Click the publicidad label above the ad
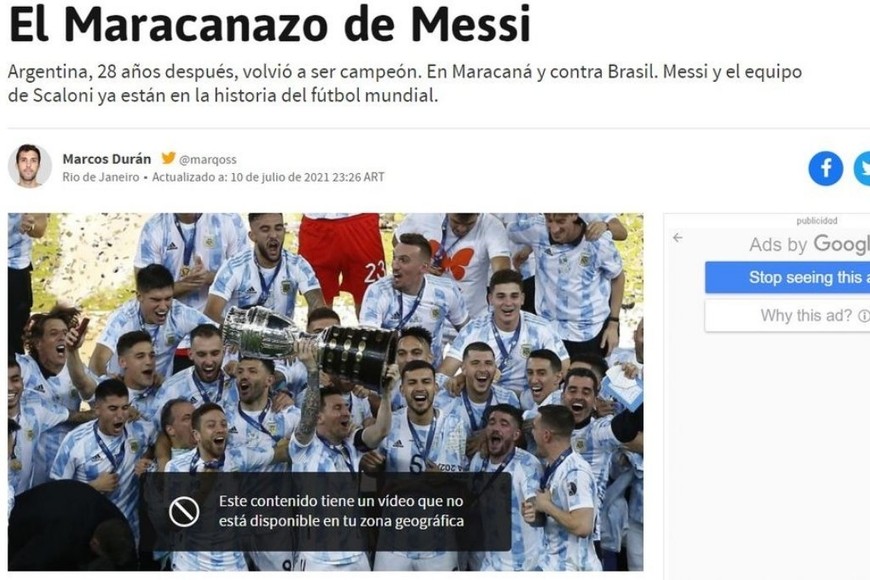 coord(817,220)
